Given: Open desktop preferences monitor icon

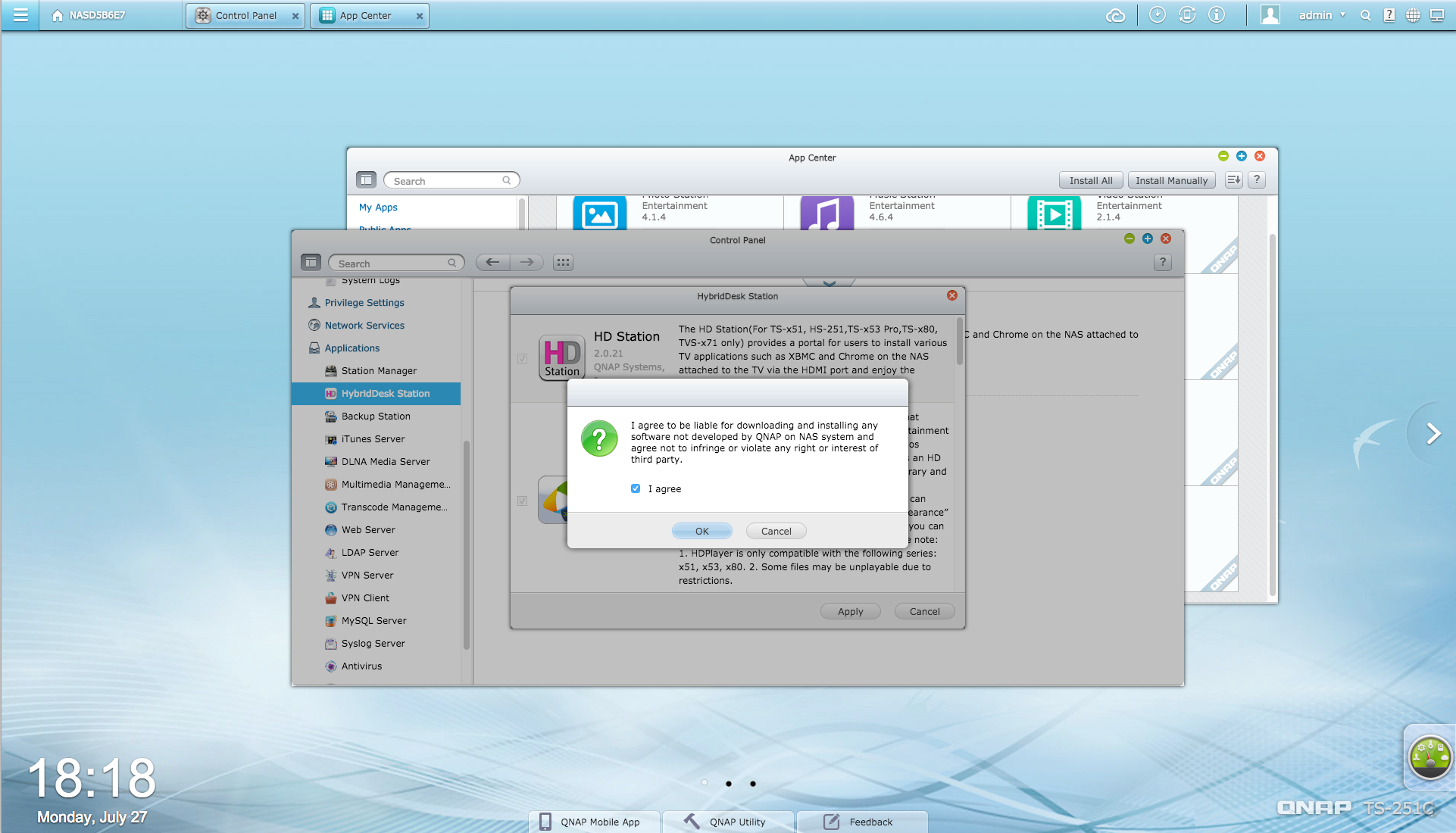Looking at the screenshot, I should [x=1437, y=15].
